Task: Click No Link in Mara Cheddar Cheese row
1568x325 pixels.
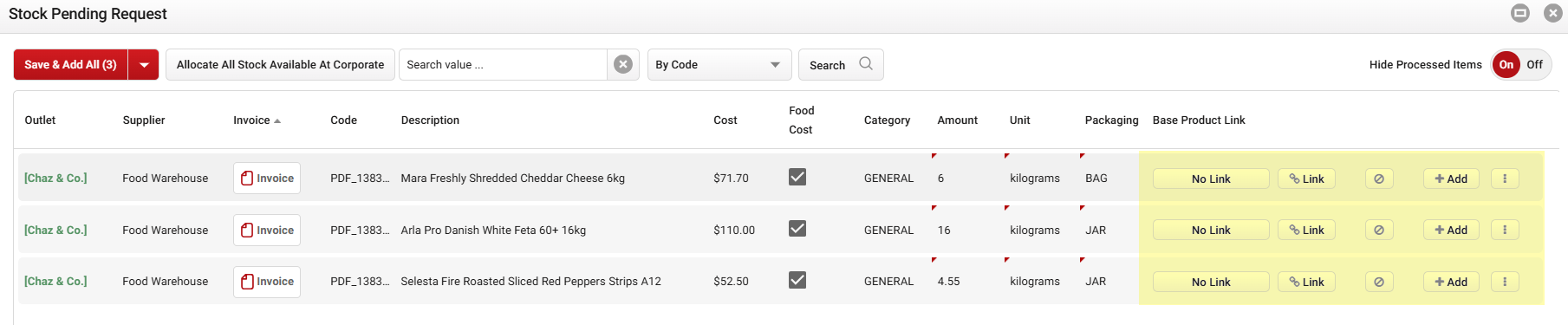Action: [1211, 179]
